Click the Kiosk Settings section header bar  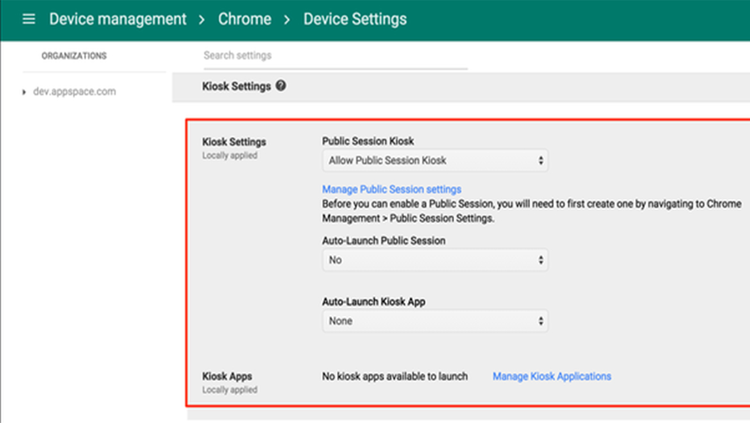pos(237,86)
